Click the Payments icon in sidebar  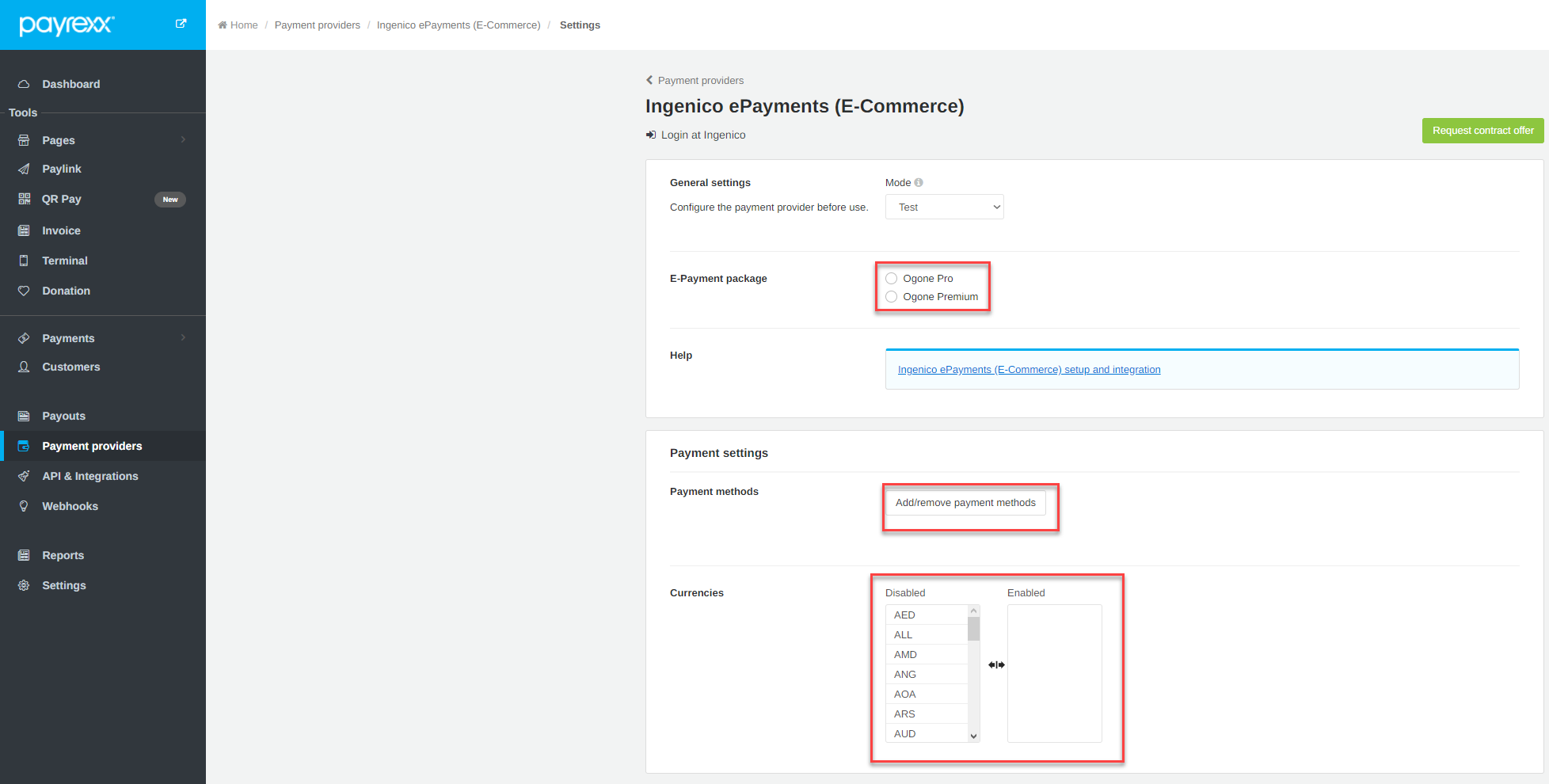pos(24,338)
